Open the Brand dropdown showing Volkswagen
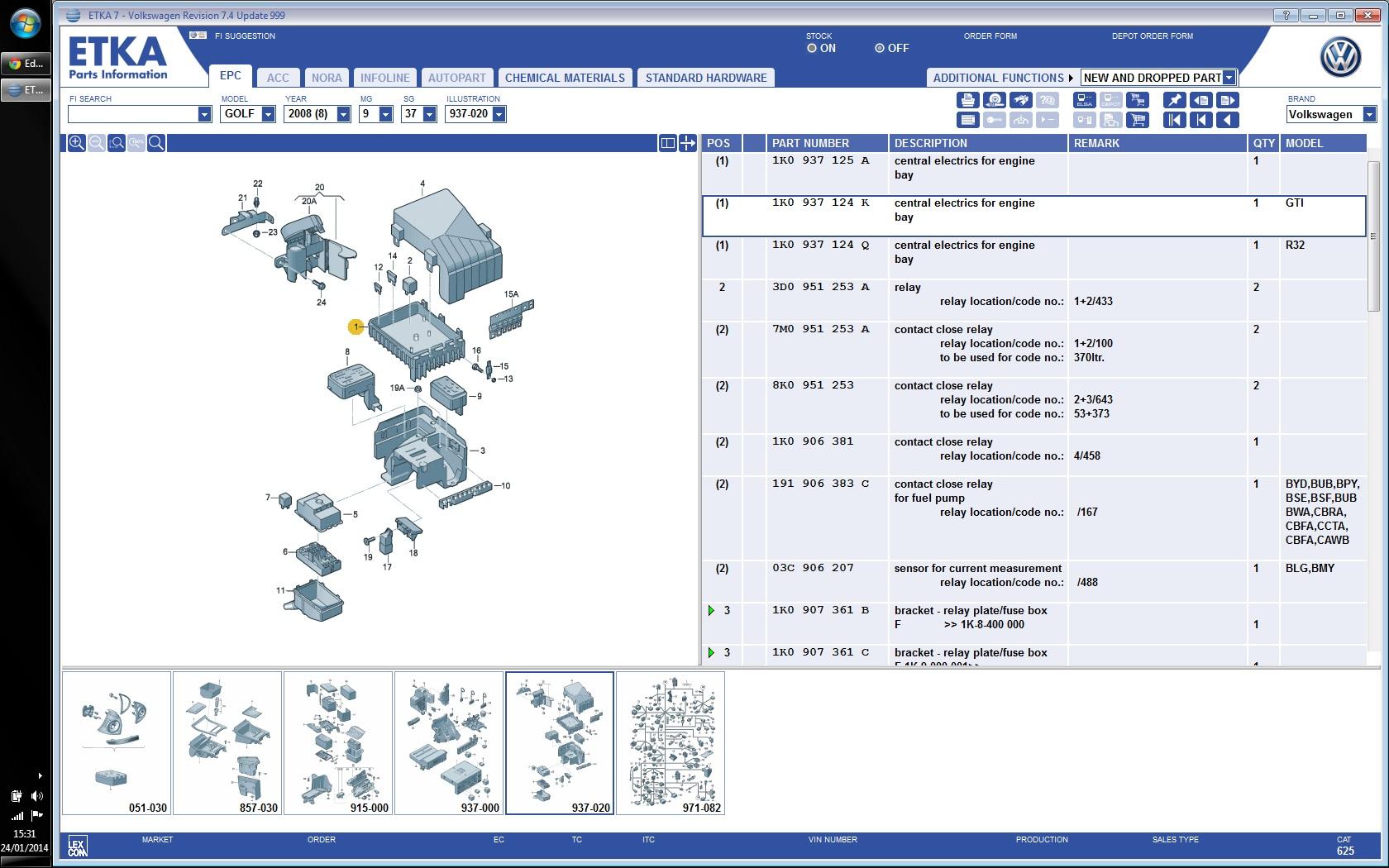This screenshot has height=868, width=1389. [1369, 114]
